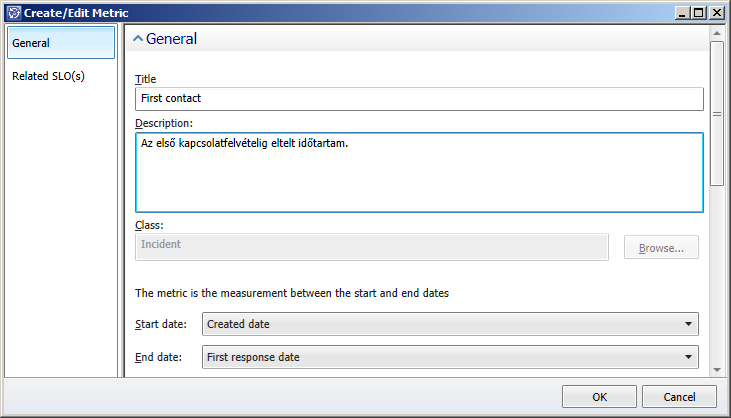Open the End date dropdown
Screen dimensions: 731x418
point(450,357)
